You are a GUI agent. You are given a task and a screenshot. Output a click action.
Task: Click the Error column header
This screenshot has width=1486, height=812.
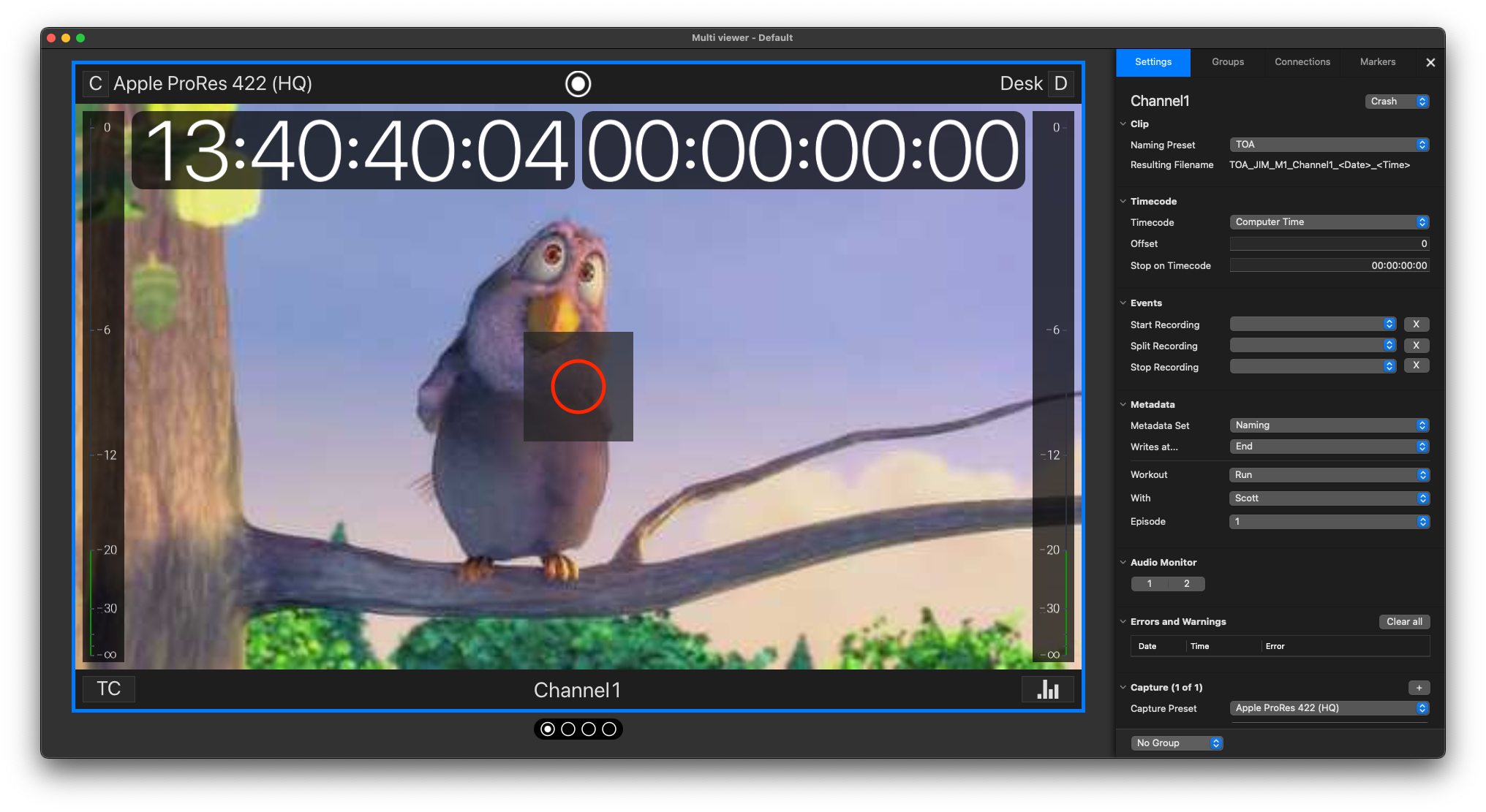coord(1275,646)
